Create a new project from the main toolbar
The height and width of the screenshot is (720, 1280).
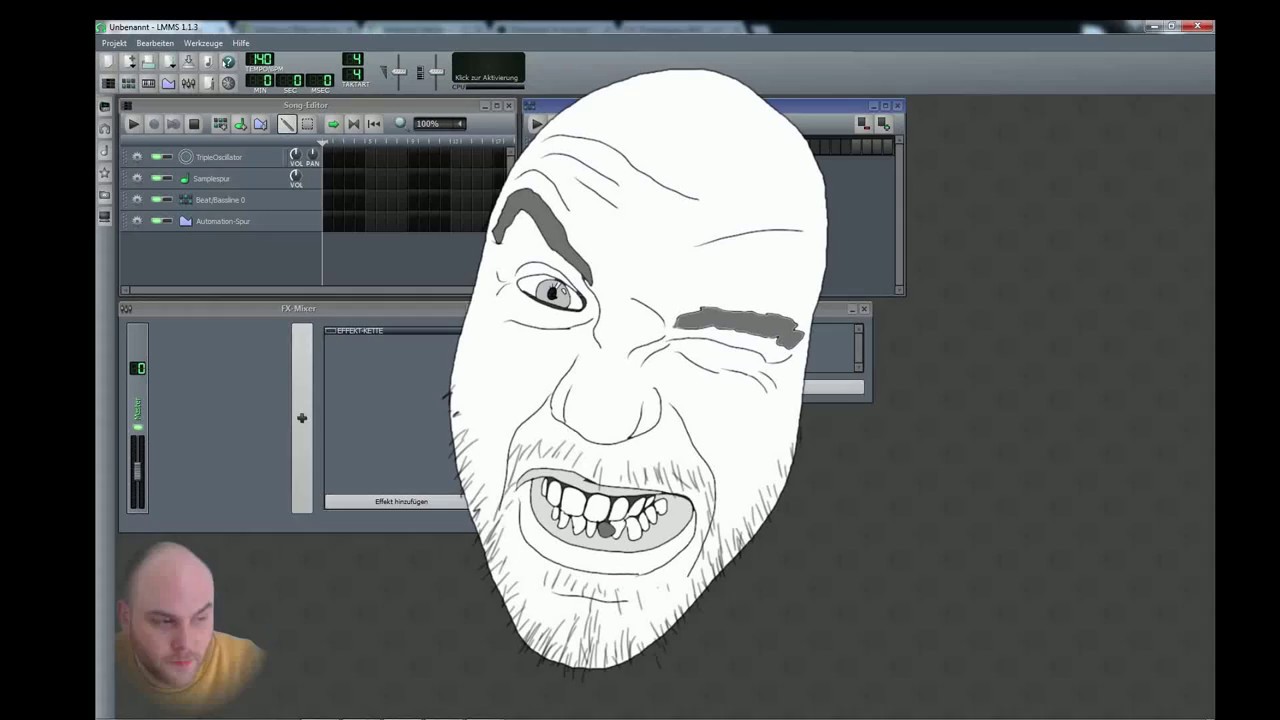click(108, 62)
